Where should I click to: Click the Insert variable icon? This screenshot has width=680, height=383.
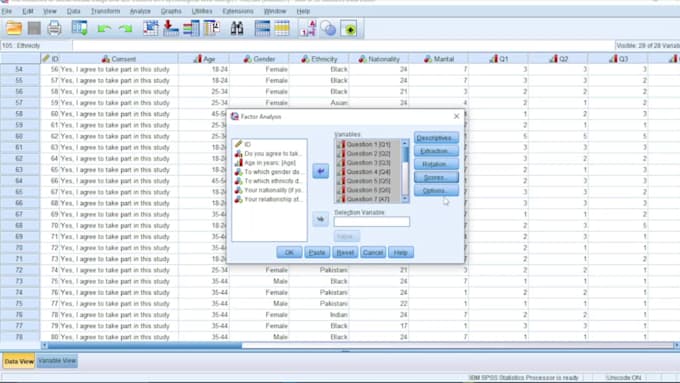coord(282,29)
